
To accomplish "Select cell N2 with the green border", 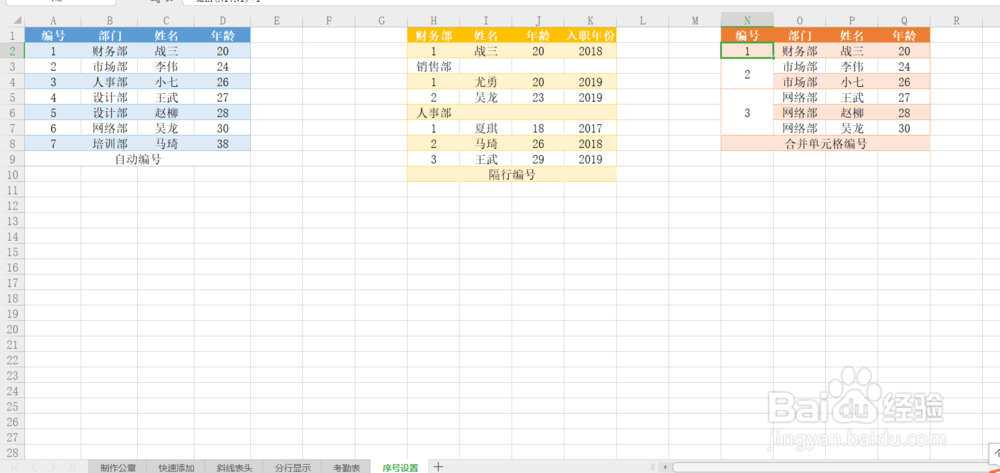I will tap(747, 51).
